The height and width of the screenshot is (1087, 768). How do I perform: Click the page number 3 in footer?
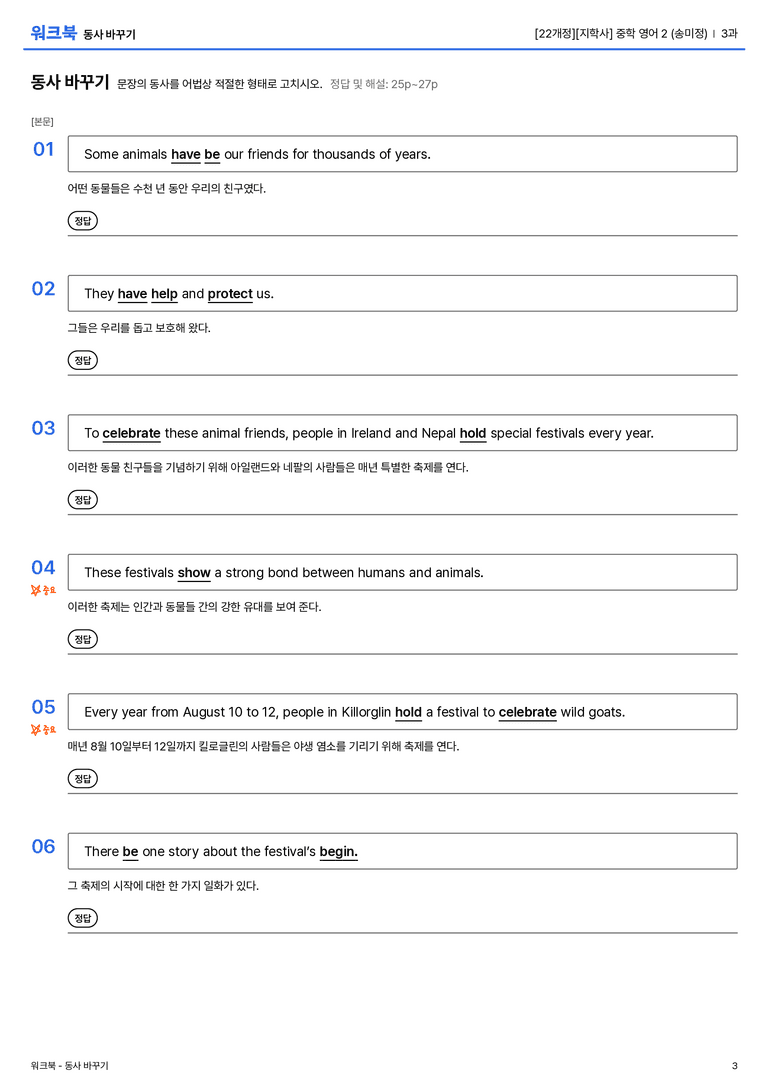click(735, 1066)
